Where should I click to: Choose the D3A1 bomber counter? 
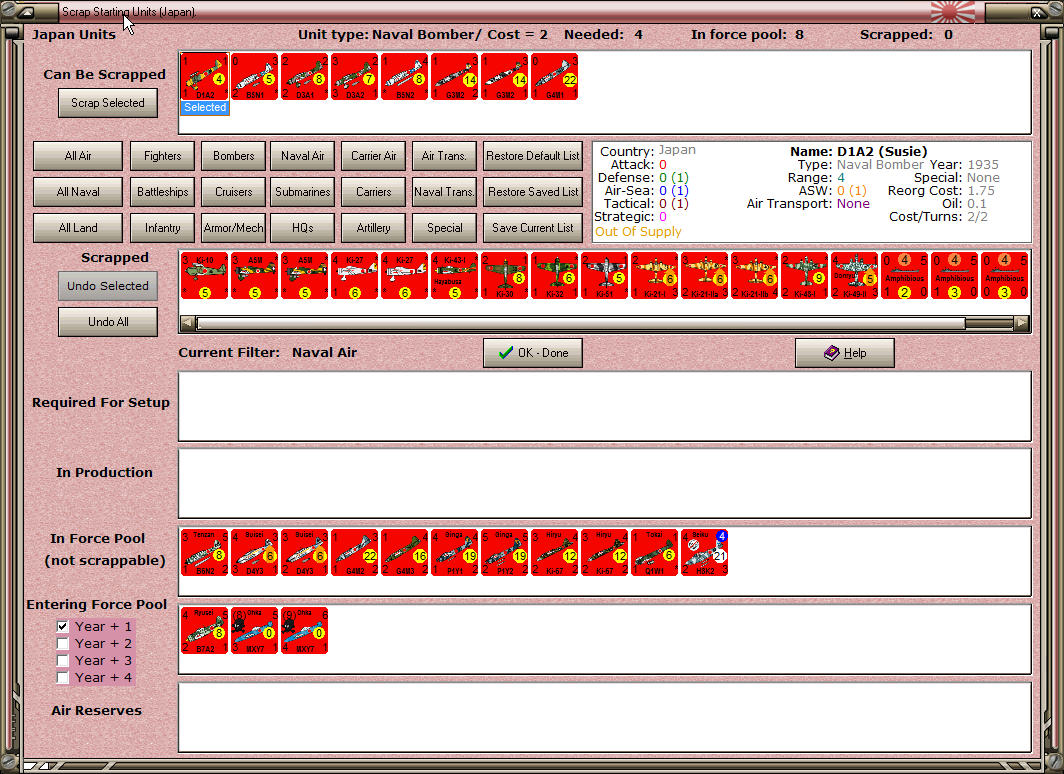[305, 77]
